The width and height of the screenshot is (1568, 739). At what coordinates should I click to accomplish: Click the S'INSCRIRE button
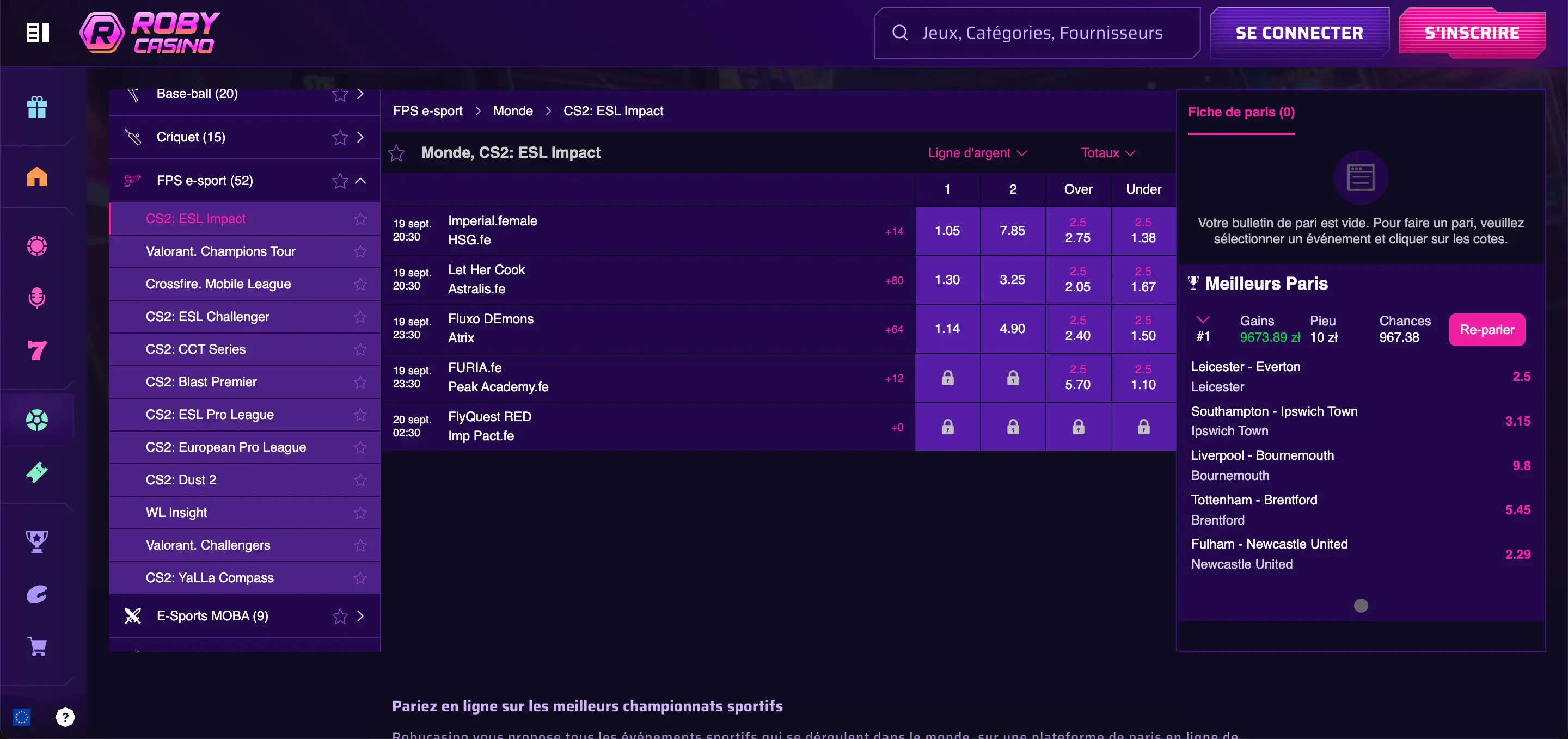(x=1472, y=33)
